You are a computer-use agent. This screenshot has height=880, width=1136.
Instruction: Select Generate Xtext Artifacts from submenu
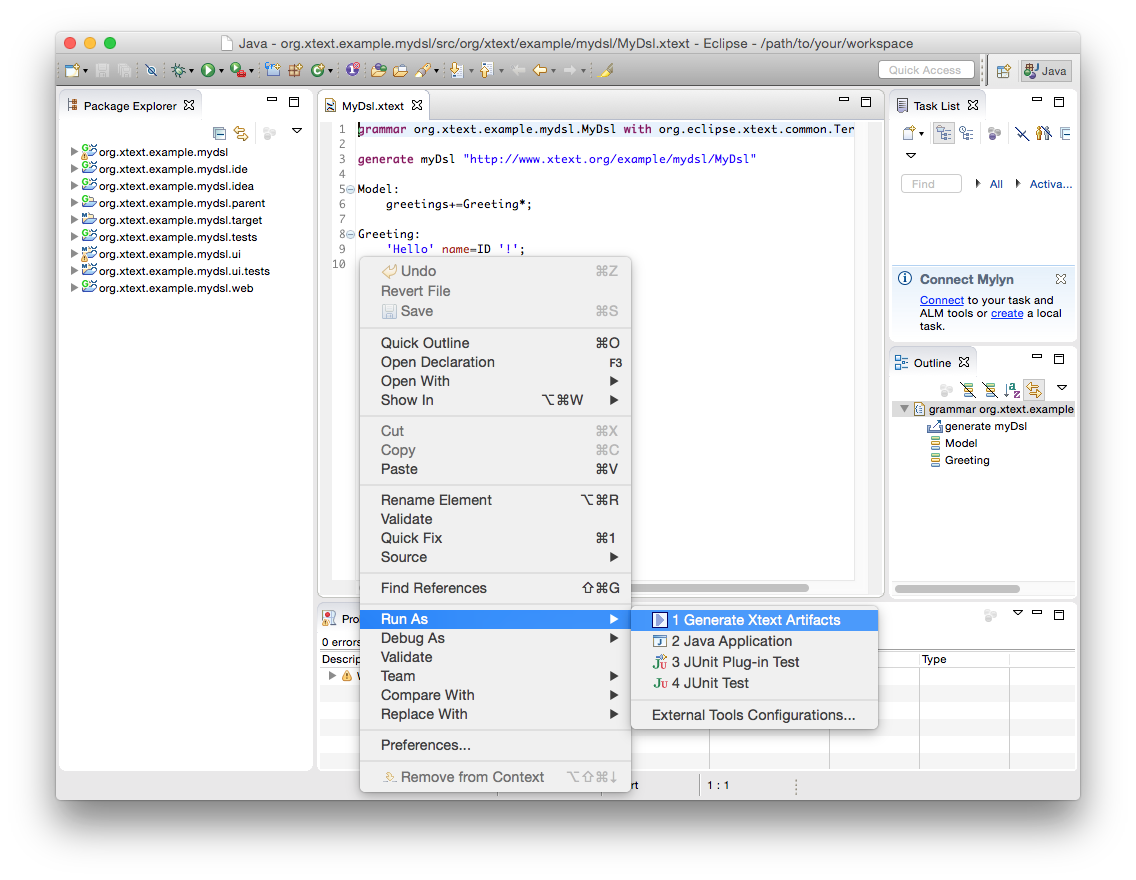[755, 620]
